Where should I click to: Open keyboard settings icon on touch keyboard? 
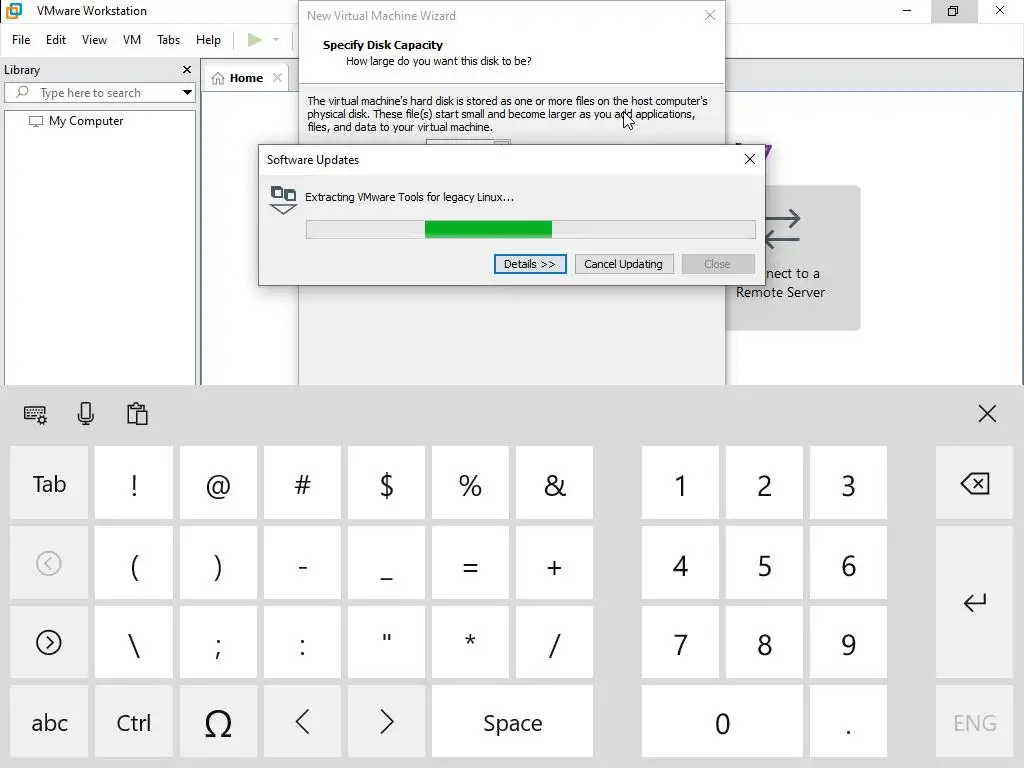tap(35, 414)
